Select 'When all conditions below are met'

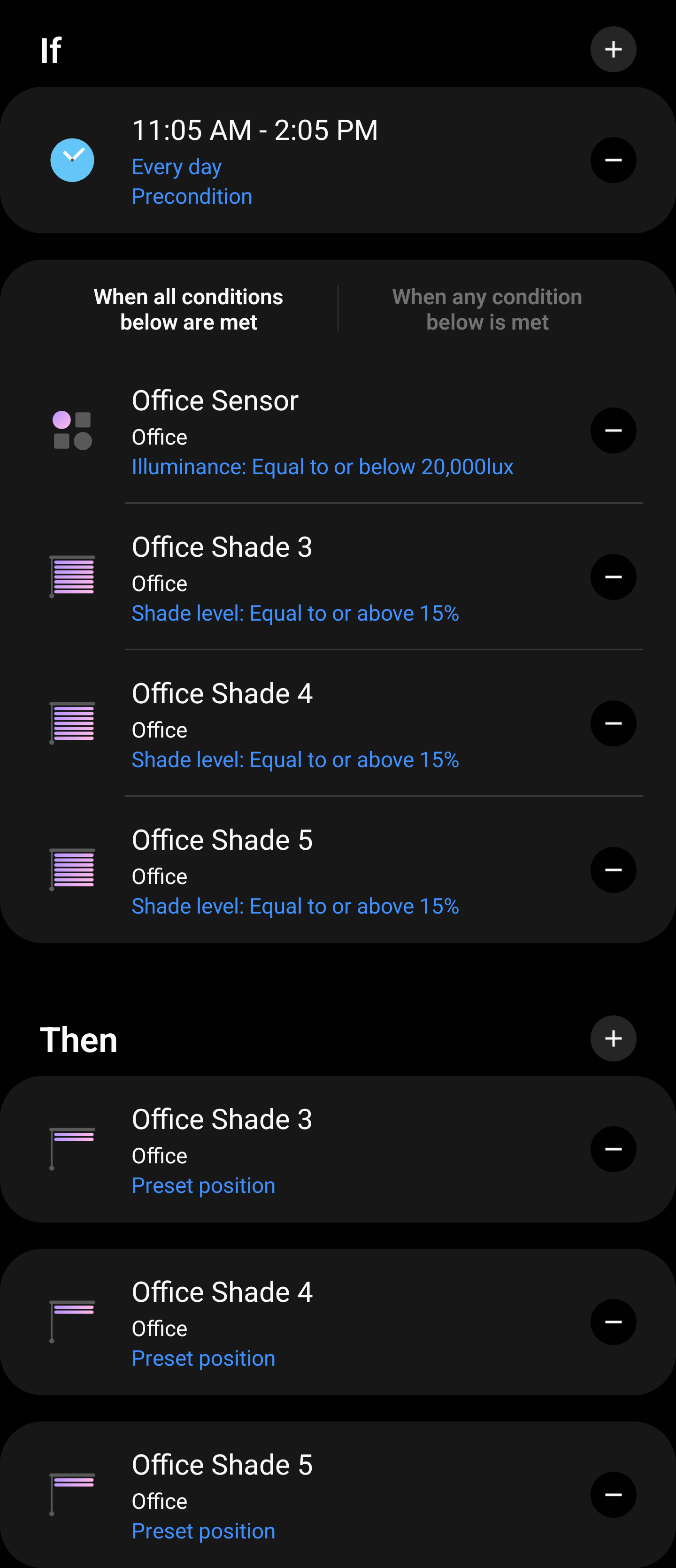(188, 309)
